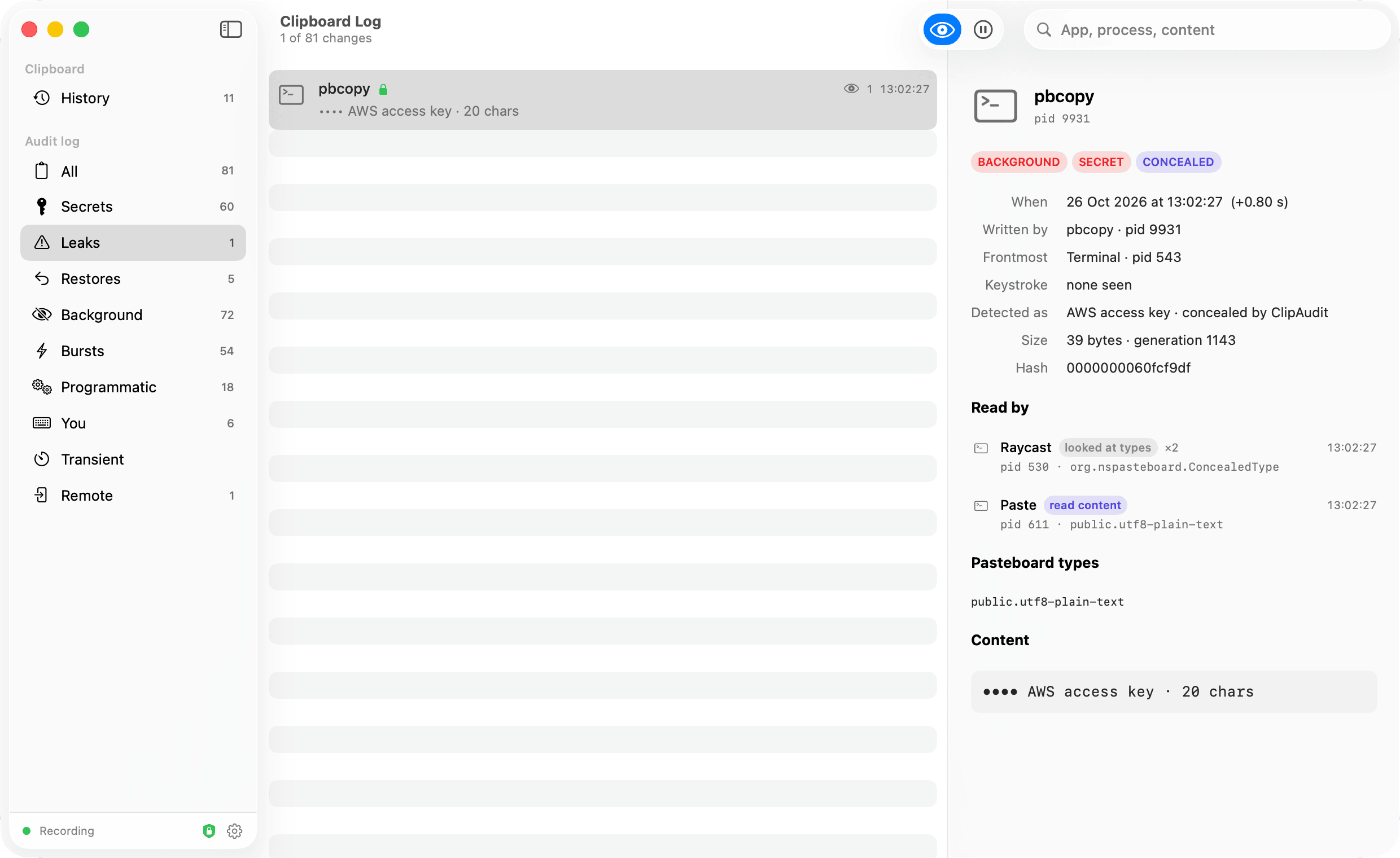The width and height of the screenshot is (1400, 858).
Task: Click the SECRET tag badge
Action: point(1101,163)
